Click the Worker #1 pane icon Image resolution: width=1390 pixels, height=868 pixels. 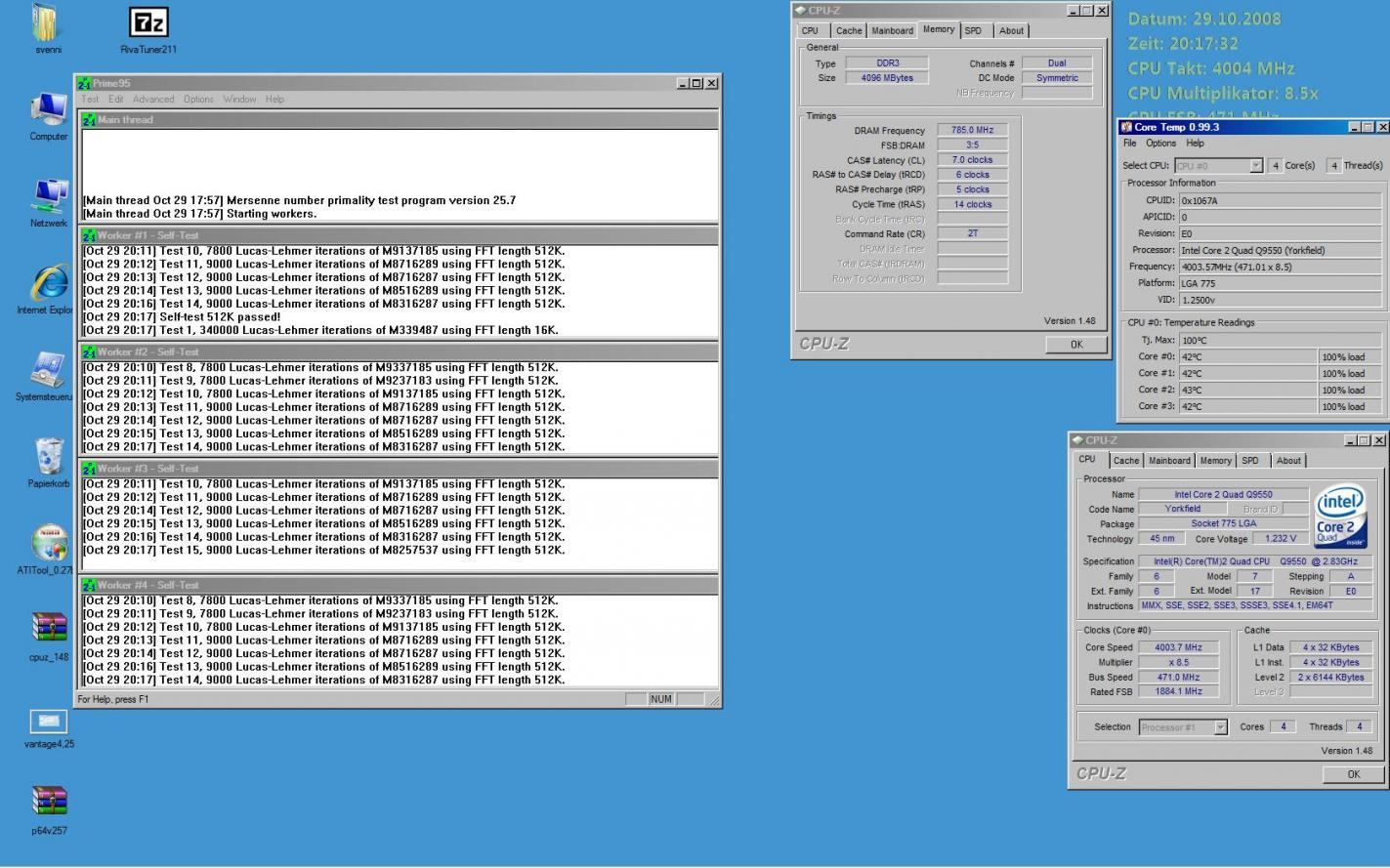[89, 236]
